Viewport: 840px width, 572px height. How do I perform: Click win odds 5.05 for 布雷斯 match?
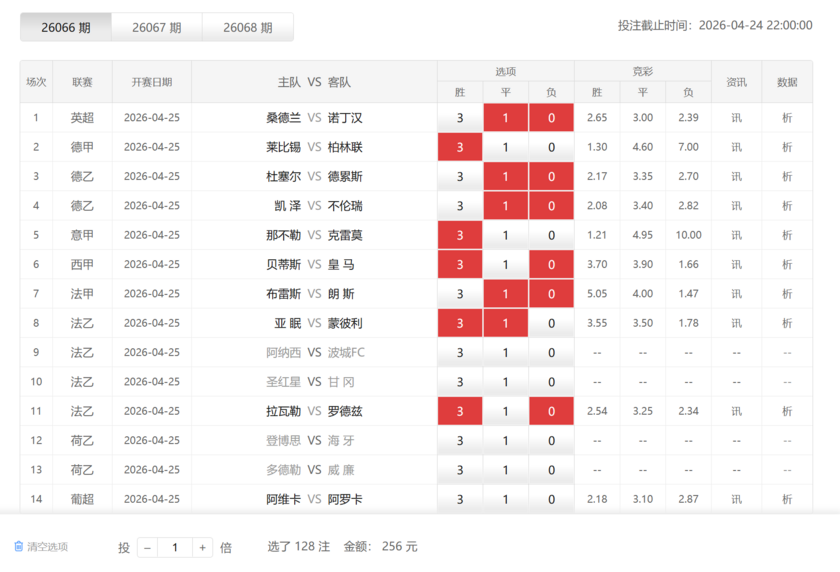pos(597,293)
